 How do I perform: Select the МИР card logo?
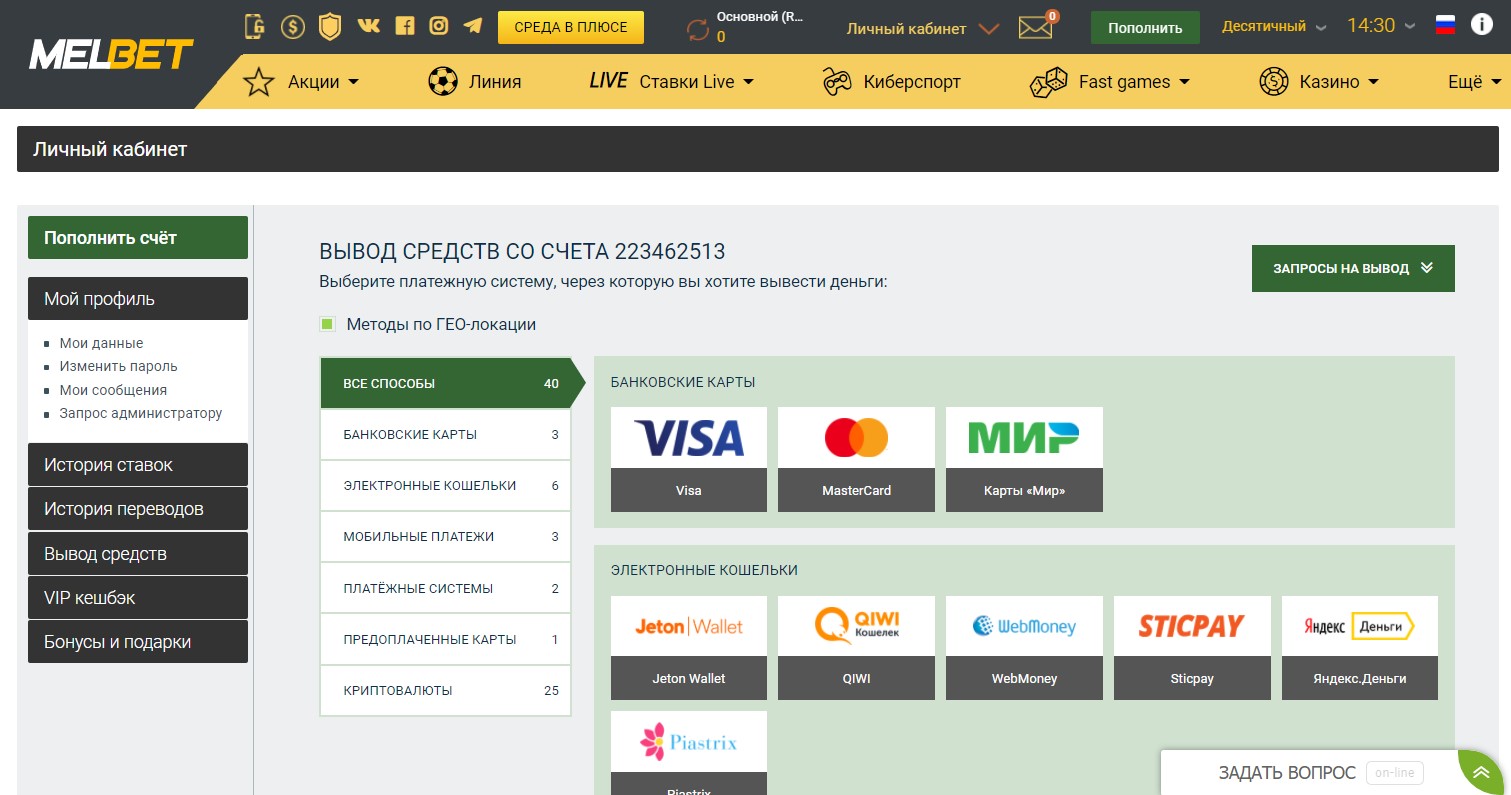1024,437
